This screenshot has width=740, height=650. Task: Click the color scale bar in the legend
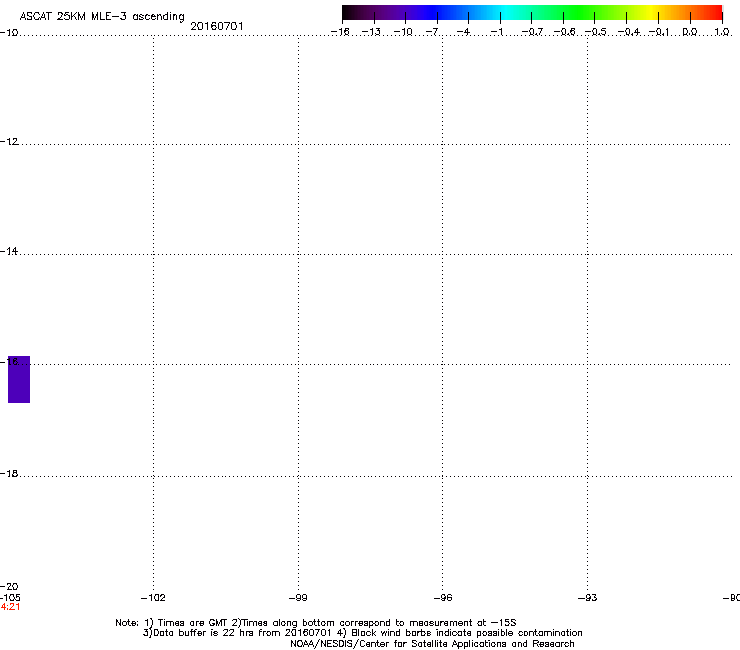point(532,13)
